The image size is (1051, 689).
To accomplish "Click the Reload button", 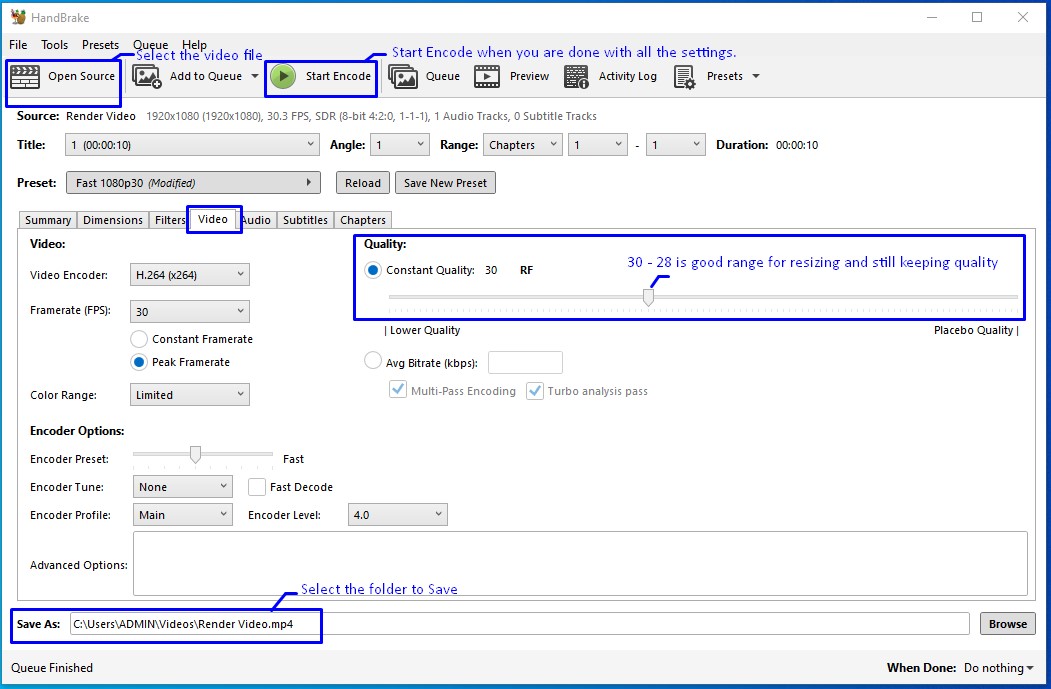I will pos(363,183).
